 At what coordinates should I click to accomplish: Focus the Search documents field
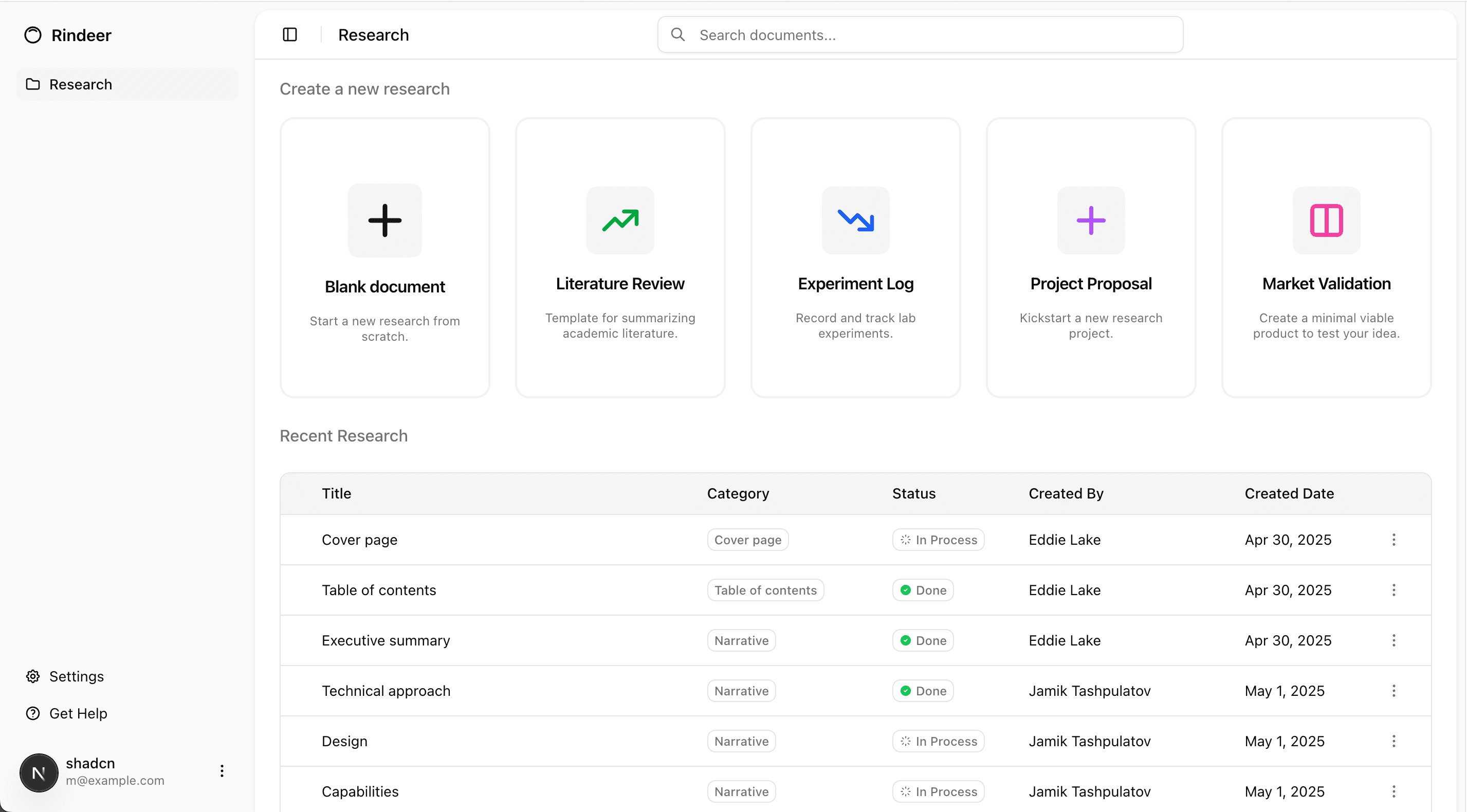[920, 35]
